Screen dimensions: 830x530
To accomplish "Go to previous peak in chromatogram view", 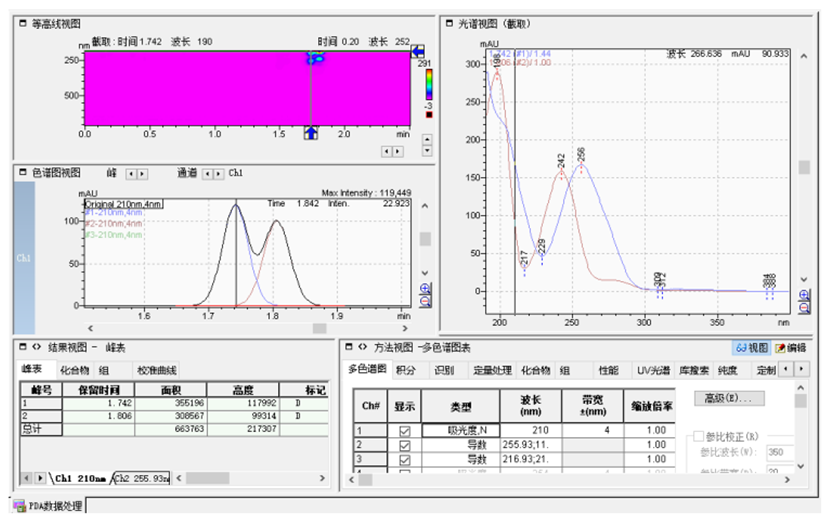I will 131,174.
